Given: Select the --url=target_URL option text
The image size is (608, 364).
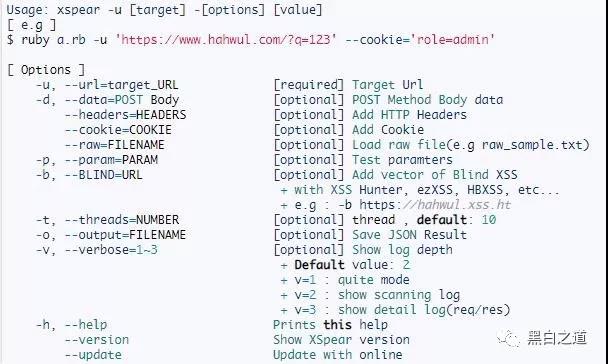Looking at the screenshot, I should 121,85.
